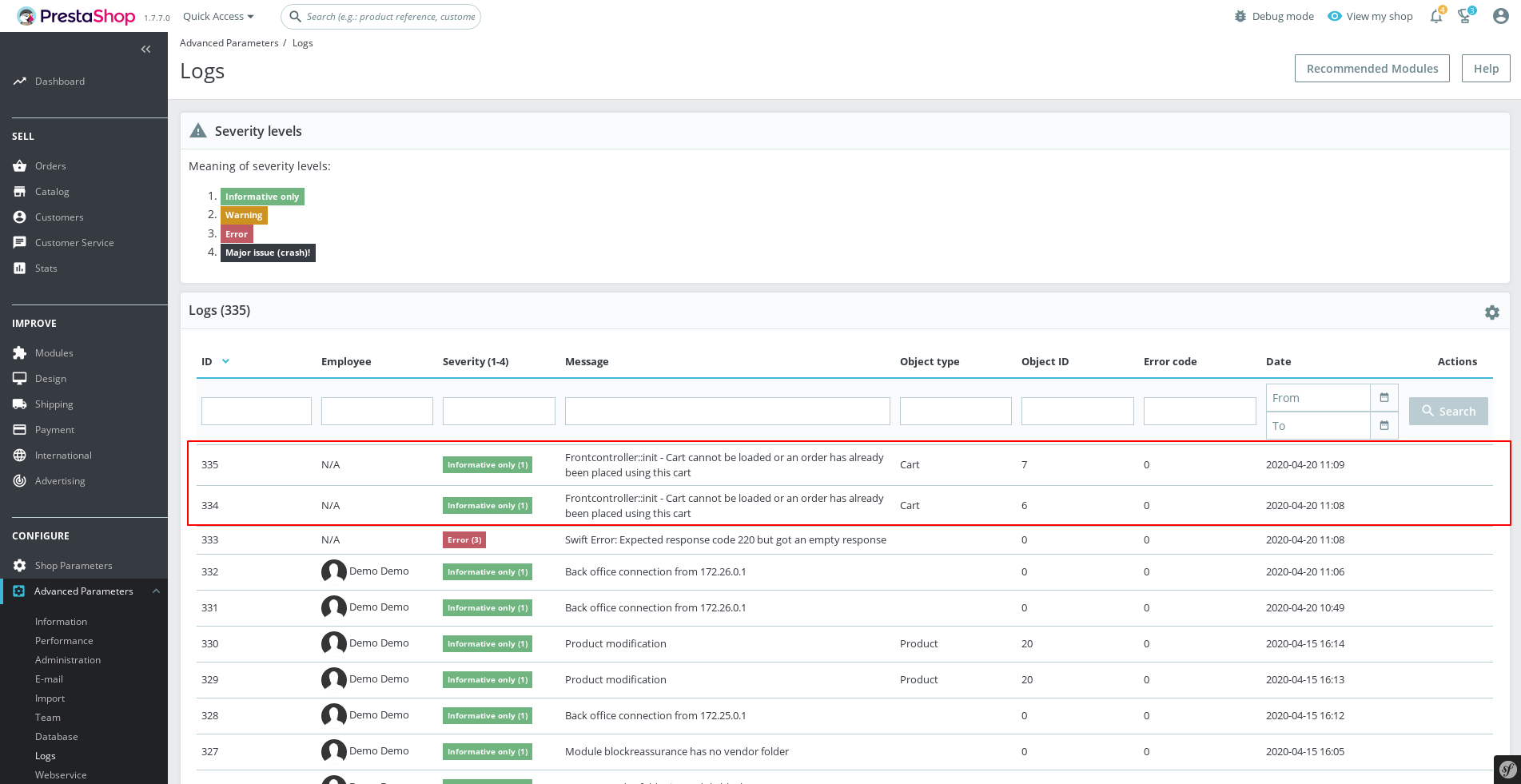This screenshot has width=1521, height=784.
Task: Click the Search filter button
Action: tap(1448, 412)
